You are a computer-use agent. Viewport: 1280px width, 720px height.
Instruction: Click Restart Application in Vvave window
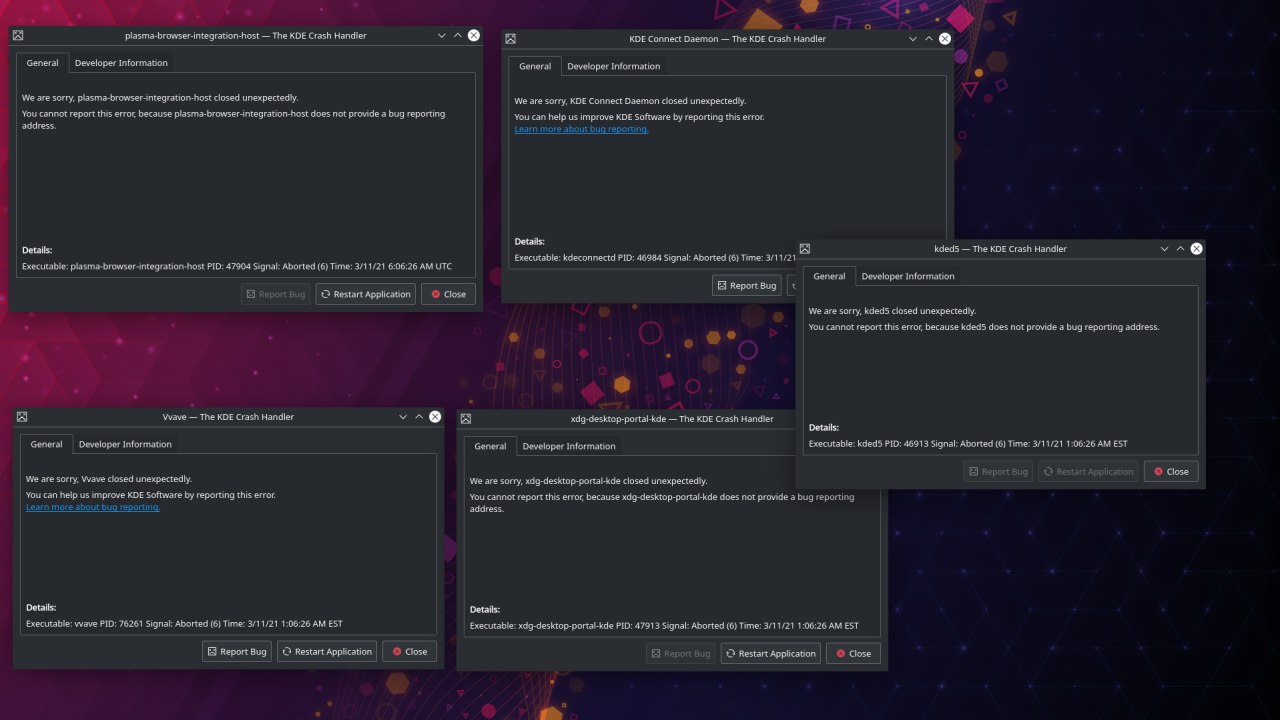pos(327,651)
